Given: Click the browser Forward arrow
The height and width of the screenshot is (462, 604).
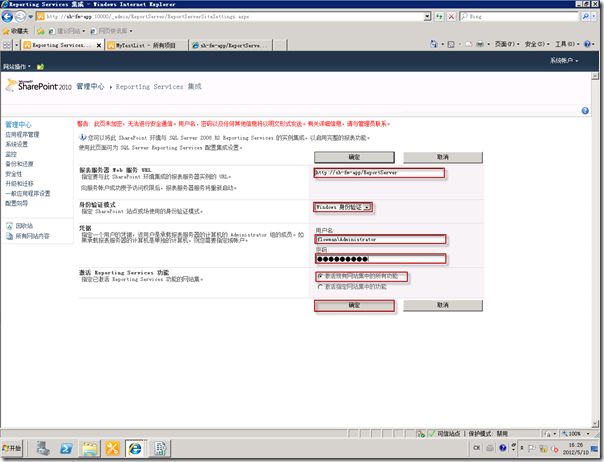Looking at the screenshot, I should click(20, 17).
